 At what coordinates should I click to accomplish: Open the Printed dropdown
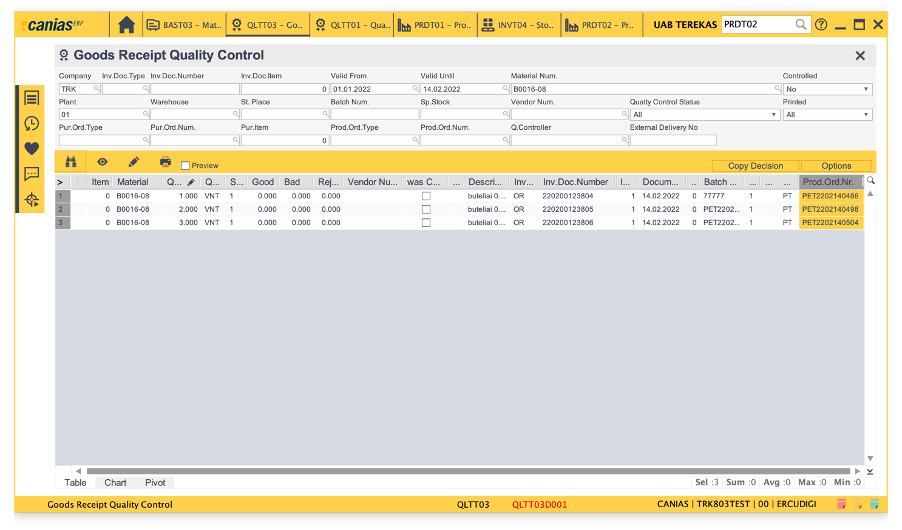tap(827, 115)
